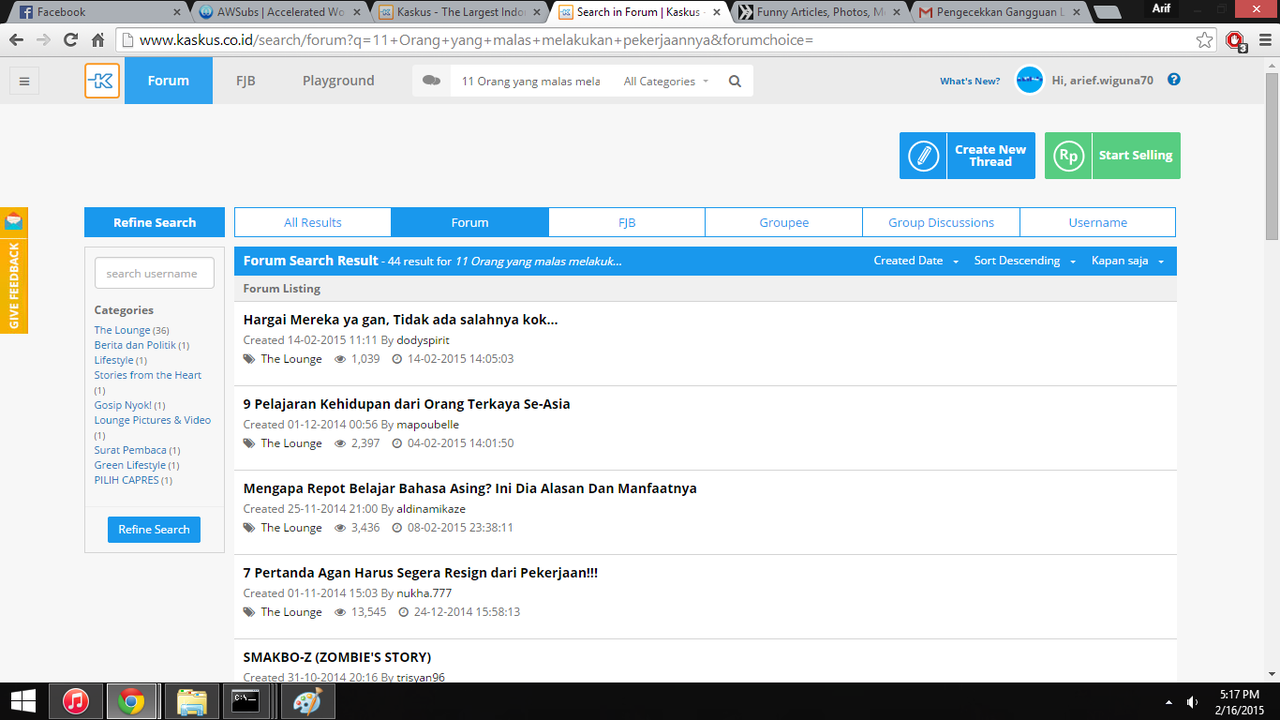The height and width of the screenshot is (720, 1280).
Task: Click the Chrome home icon
Action: 97,40
